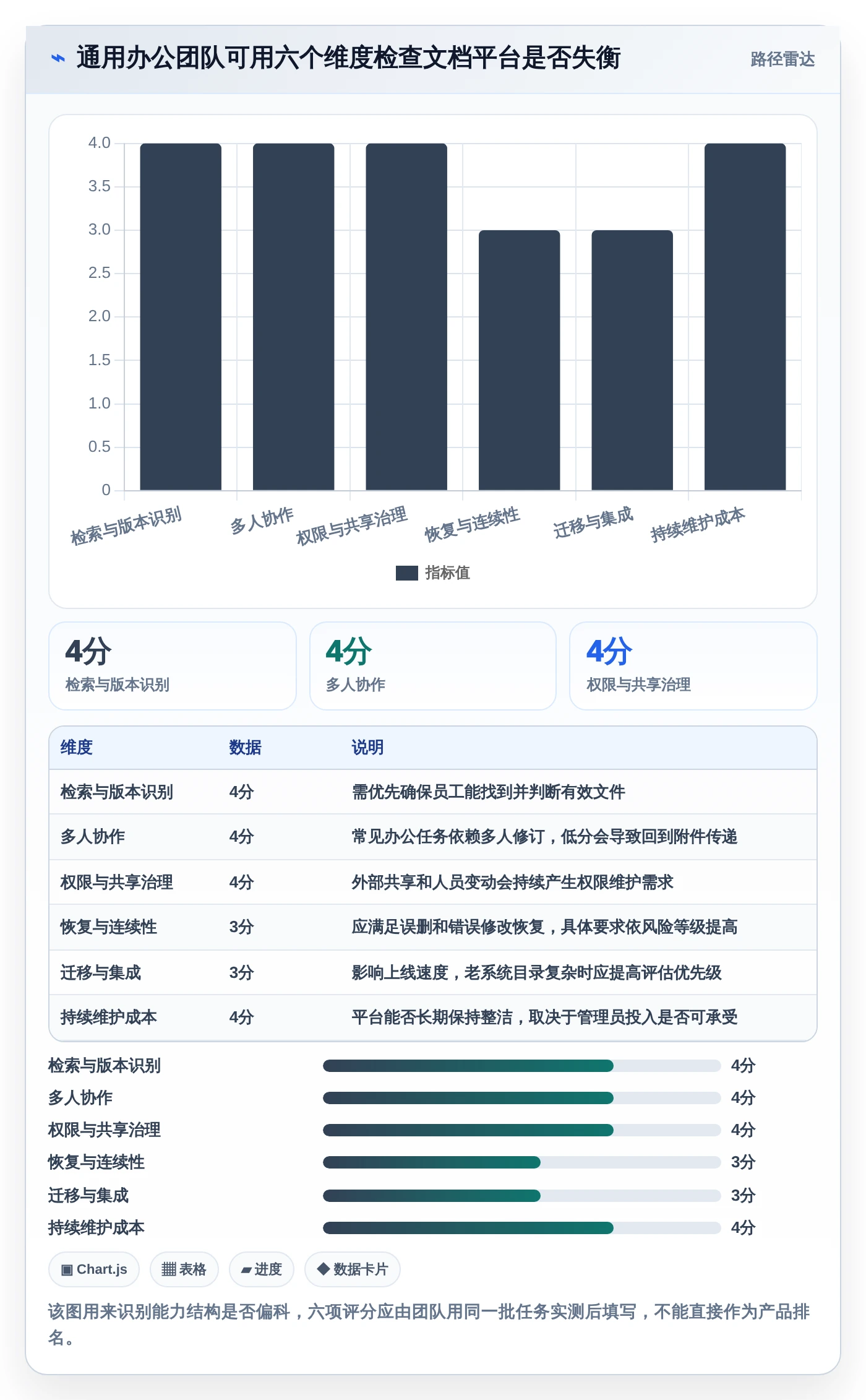Click the 持续维护成本 progress bar
The image size is (866, 1400).
pyautogui.click(x=521, y=1228)
